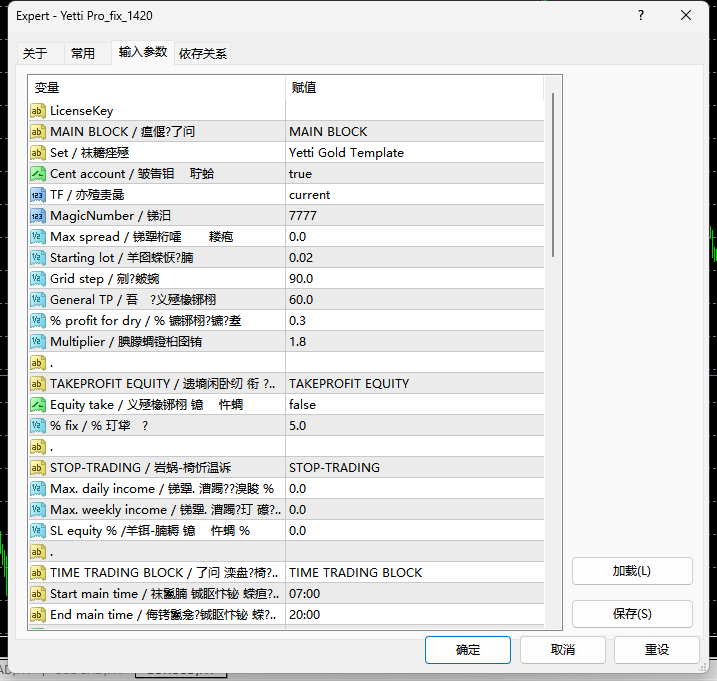This screenshot has width=717, height=681.
Task: Select the MagicNumber value 7777
Action: pyautogui.click(x=415, y=216)
